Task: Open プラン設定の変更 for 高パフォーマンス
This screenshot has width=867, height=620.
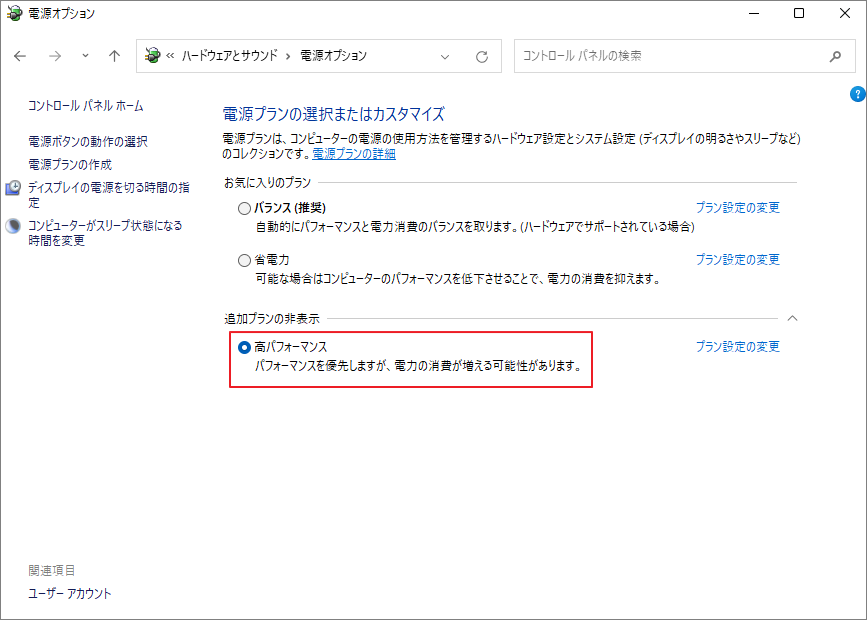Action: 738,346
